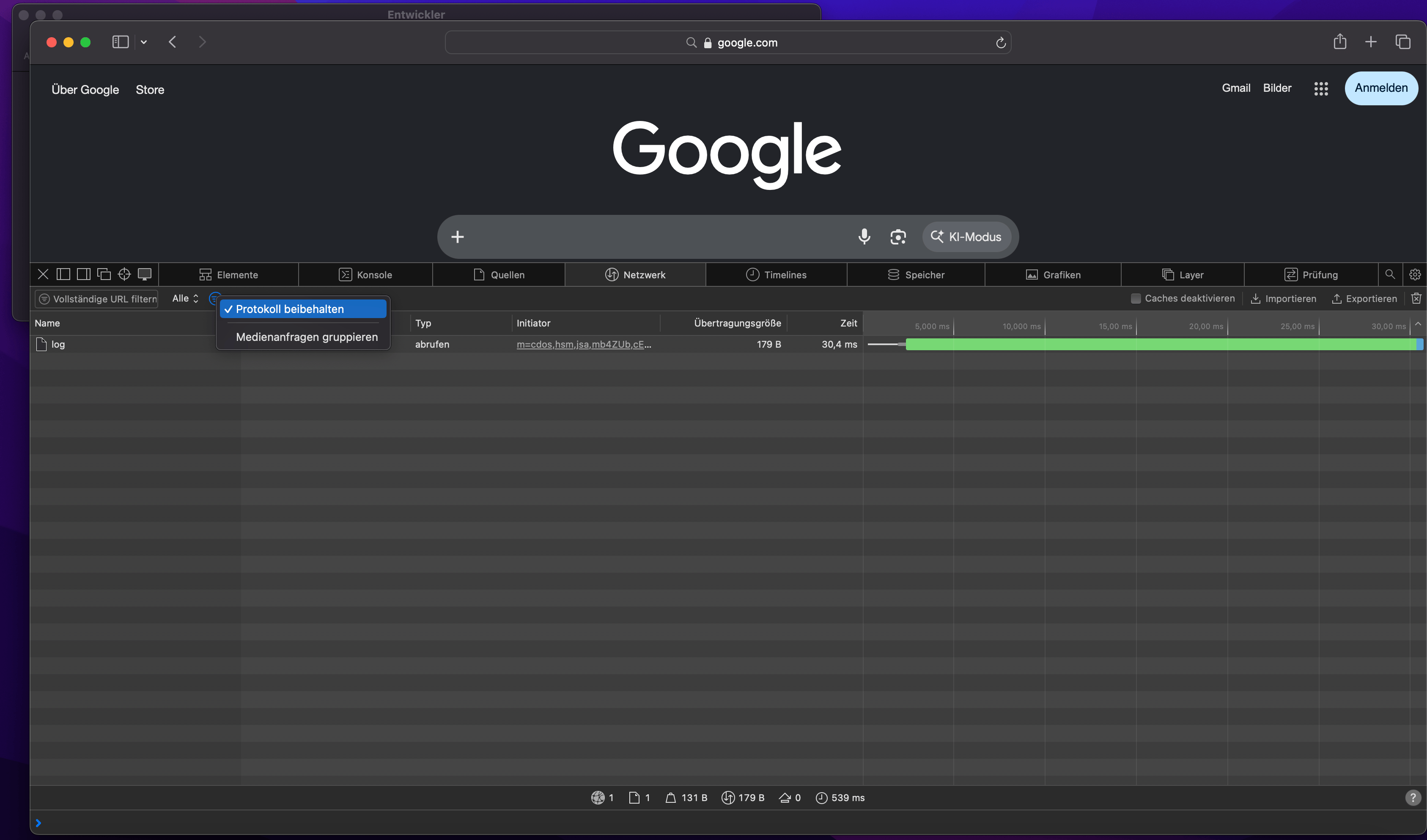Click the 10,000 ms timeline ruler mark

1021,326
